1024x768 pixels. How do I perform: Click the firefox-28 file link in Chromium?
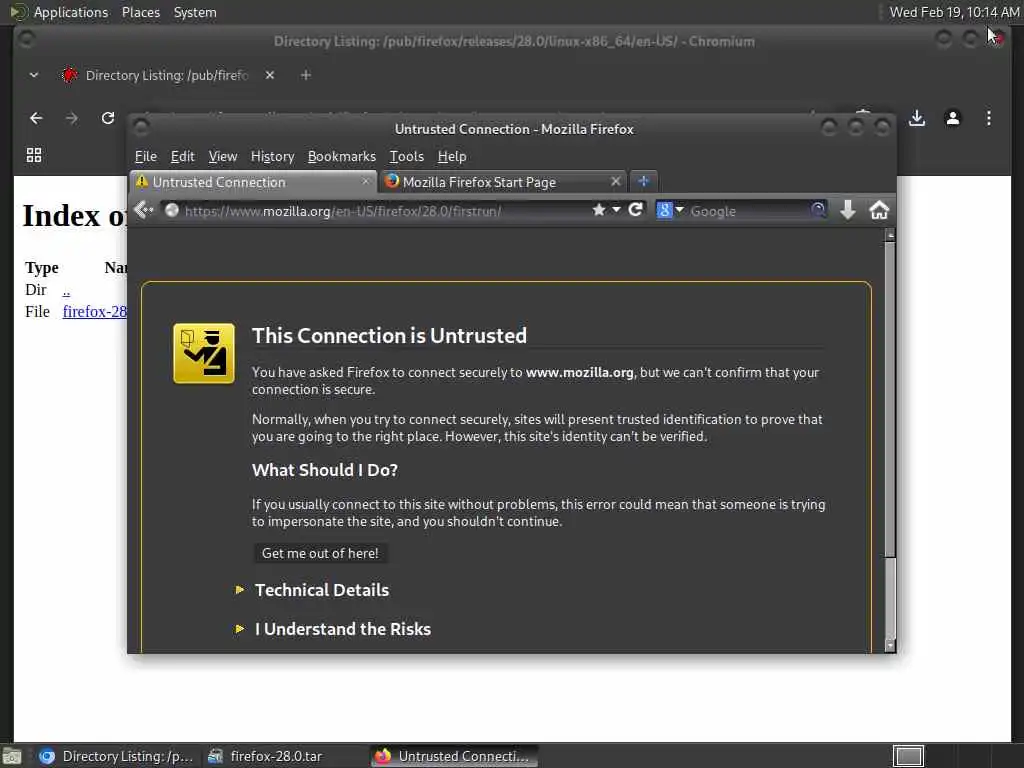click(95, 312)
